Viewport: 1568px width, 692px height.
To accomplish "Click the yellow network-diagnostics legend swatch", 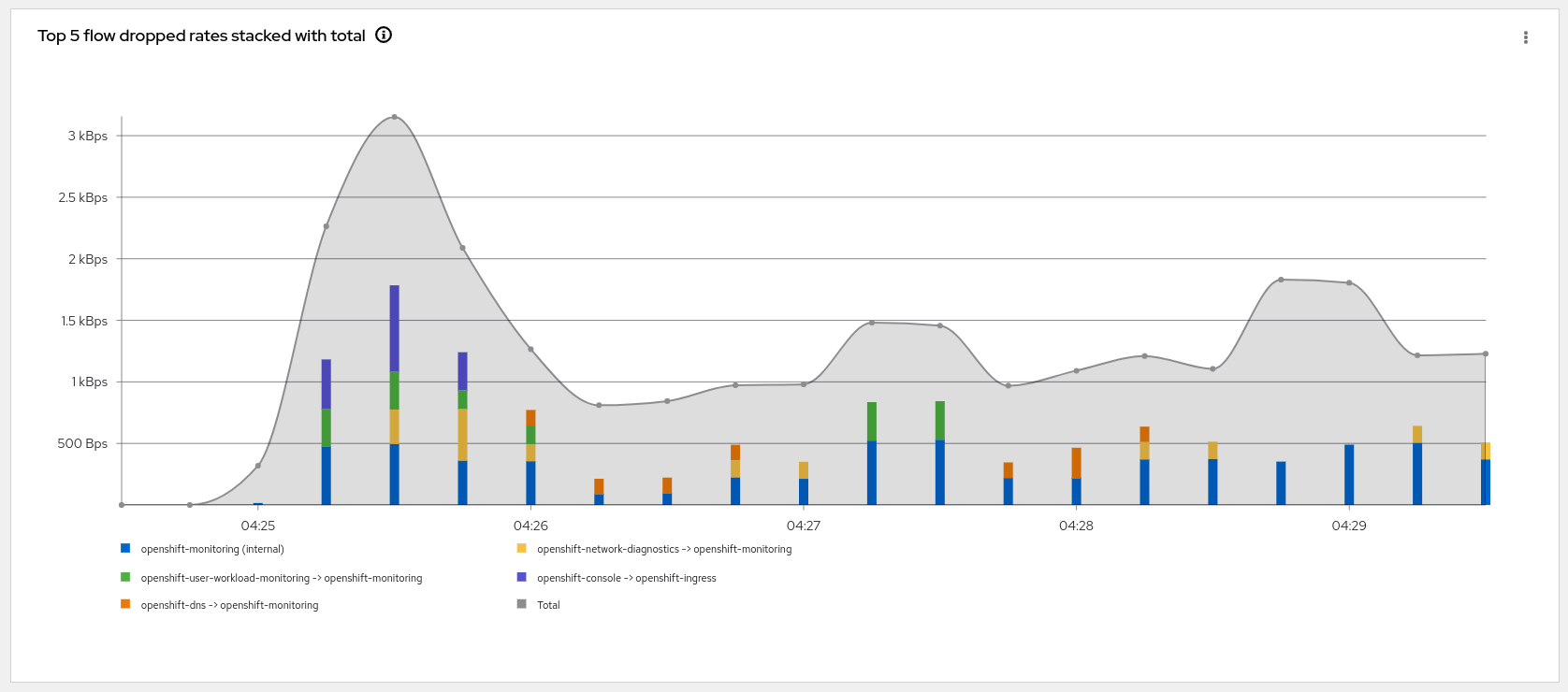I will pos(521,549).
